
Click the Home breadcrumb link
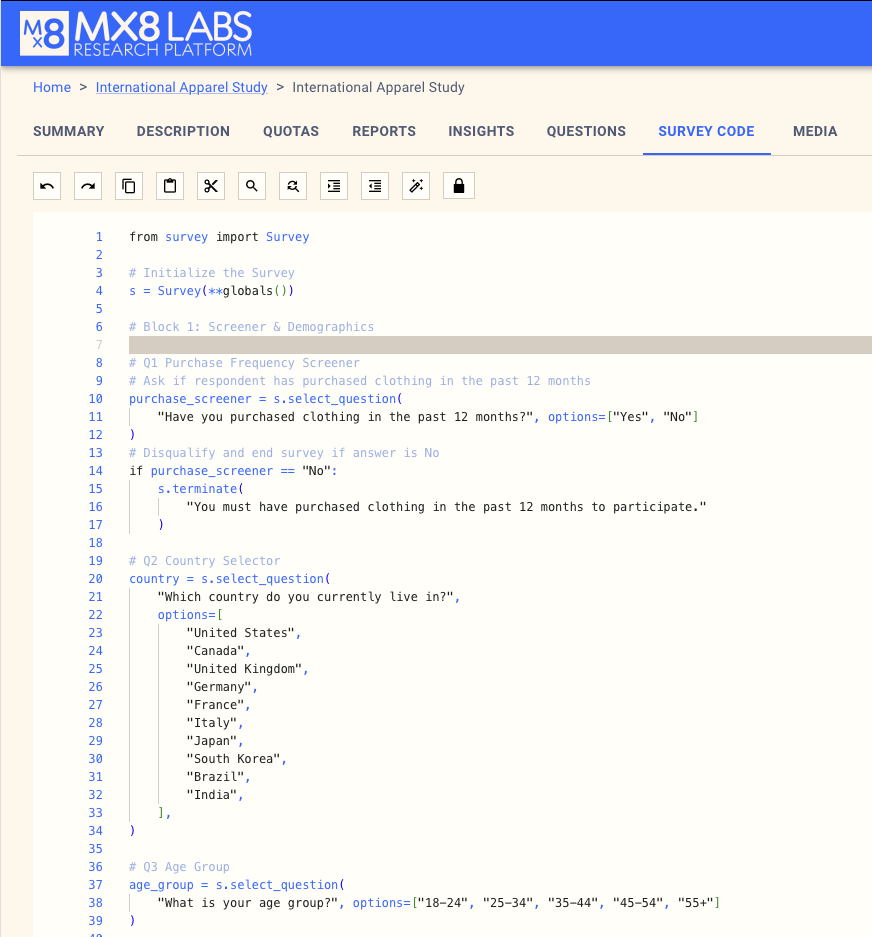coord(52,87)
